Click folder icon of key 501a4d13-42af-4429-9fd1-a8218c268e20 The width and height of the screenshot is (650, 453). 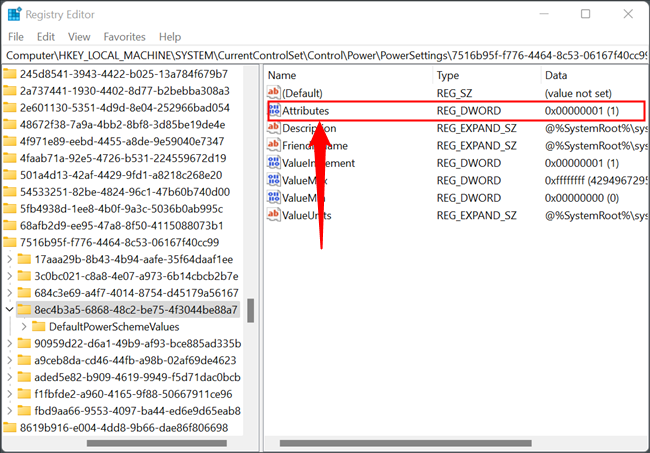tap(10, 175)
